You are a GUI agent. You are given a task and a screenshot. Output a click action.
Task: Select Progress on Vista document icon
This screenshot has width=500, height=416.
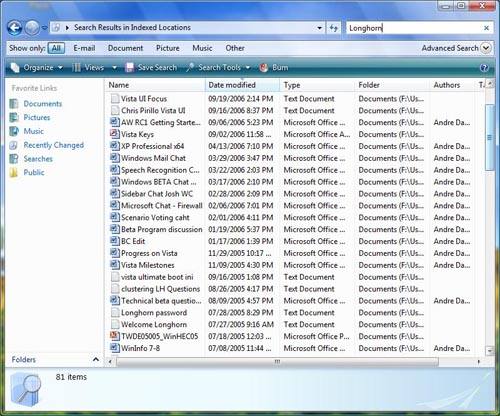click(115, 253)
